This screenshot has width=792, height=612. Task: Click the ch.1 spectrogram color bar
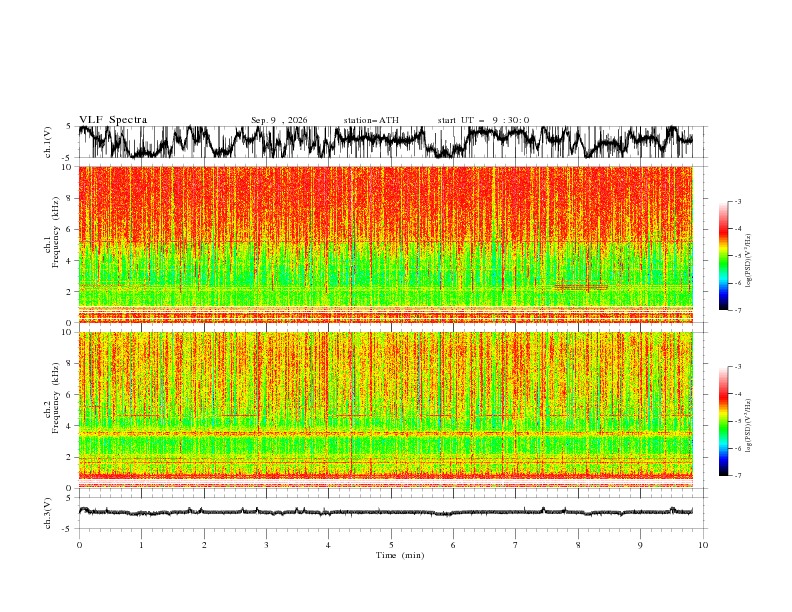pyautogui.click(x=723, y=256)
